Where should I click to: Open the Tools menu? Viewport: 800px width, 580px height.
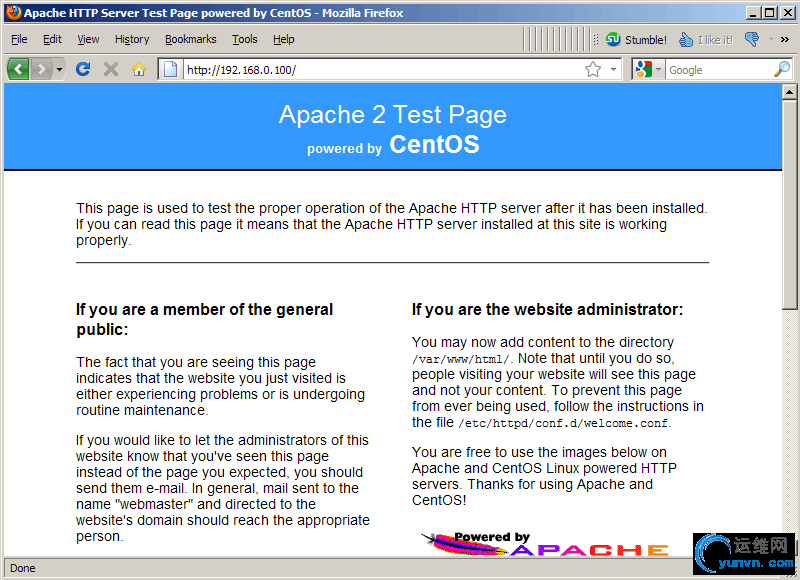click(x=245, y=39)
